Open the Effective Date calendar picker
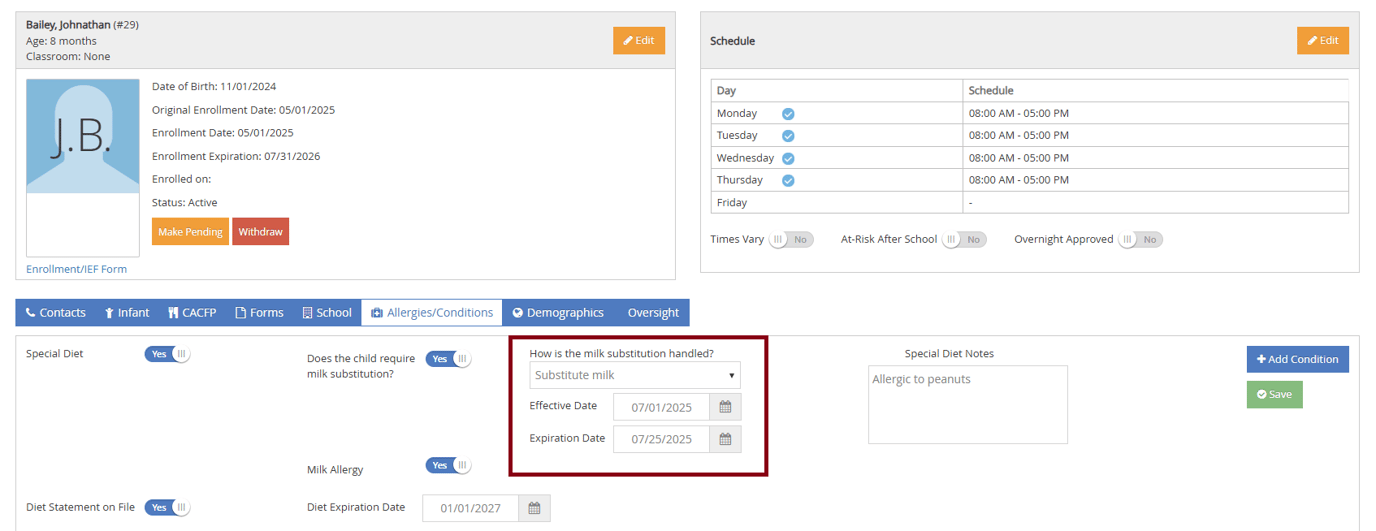 725,407
